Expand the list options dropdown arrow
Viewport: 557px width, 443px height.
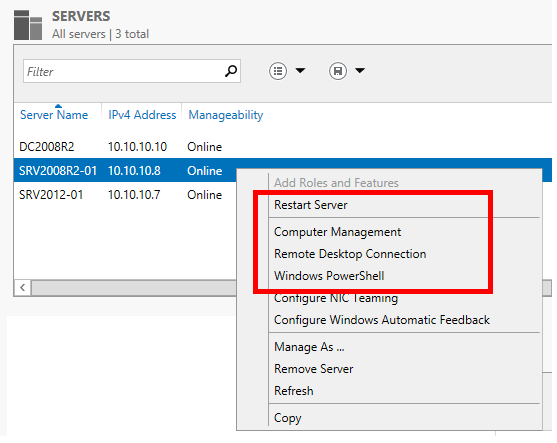tap(300, 71)
